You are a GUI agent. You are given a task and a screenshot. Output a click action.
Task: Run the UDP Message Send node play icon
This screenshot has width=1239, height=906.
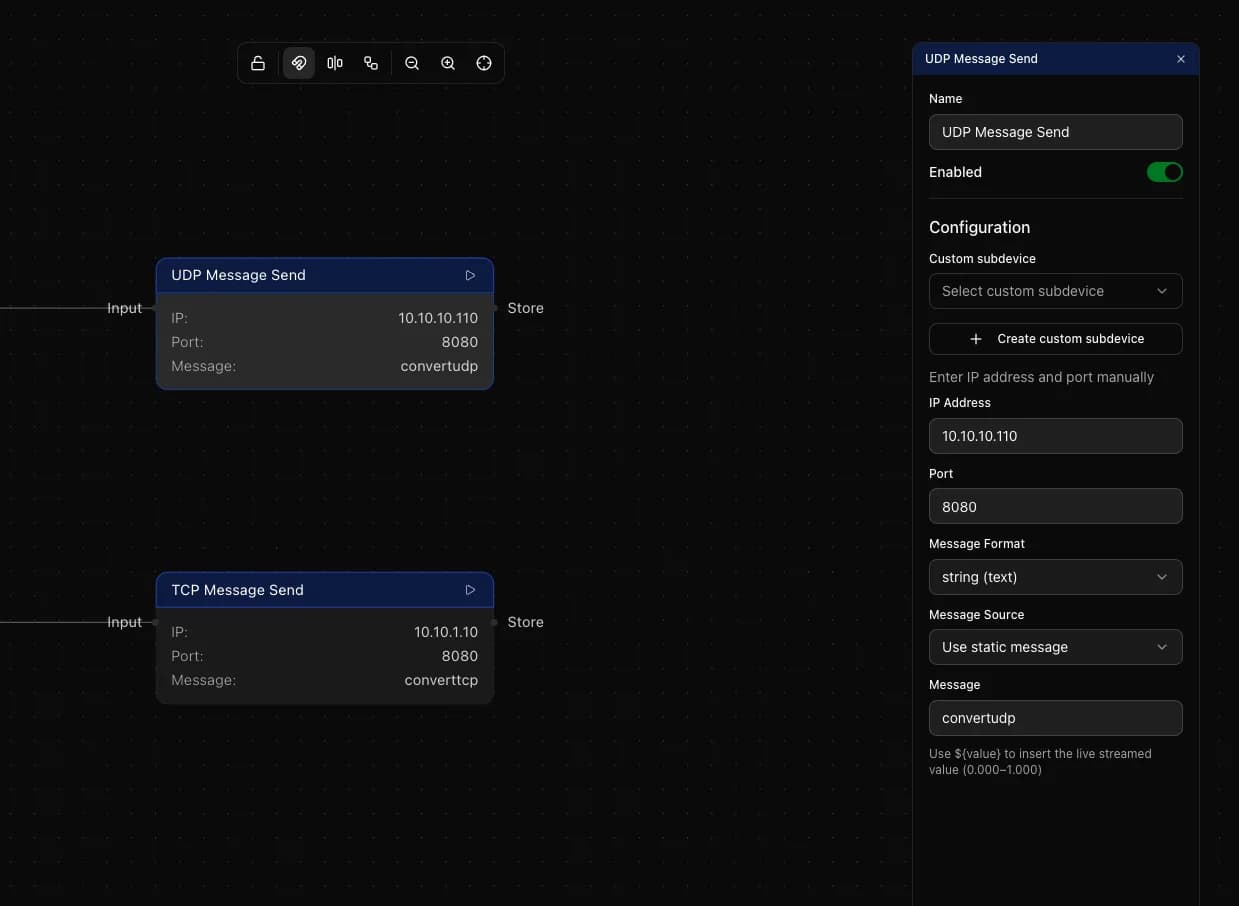point(470,275)
